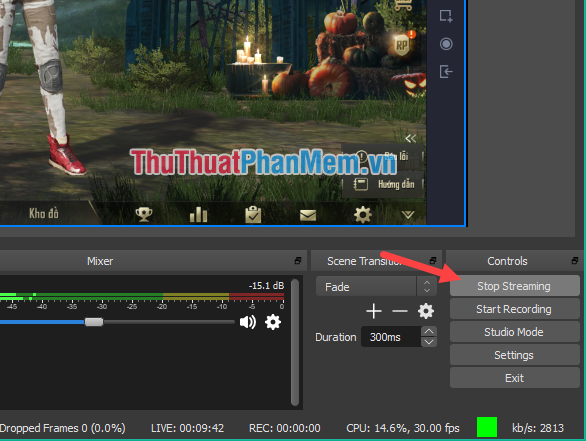The height and width of the screenshot is (441, 586).
Task: Click the Dropped Frames 0 (0.0%) text
Action: click(x=62, y=428)
